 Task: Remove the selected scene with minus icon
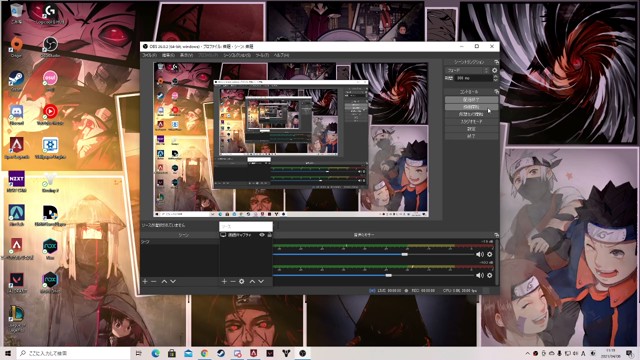pyautogui.click(x=153, y=281)
